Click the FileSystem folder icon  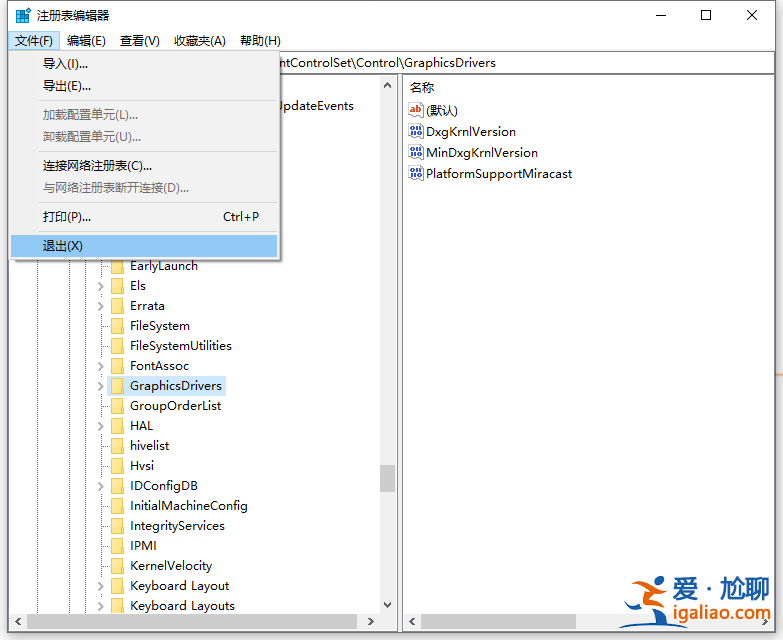(117, 326)
